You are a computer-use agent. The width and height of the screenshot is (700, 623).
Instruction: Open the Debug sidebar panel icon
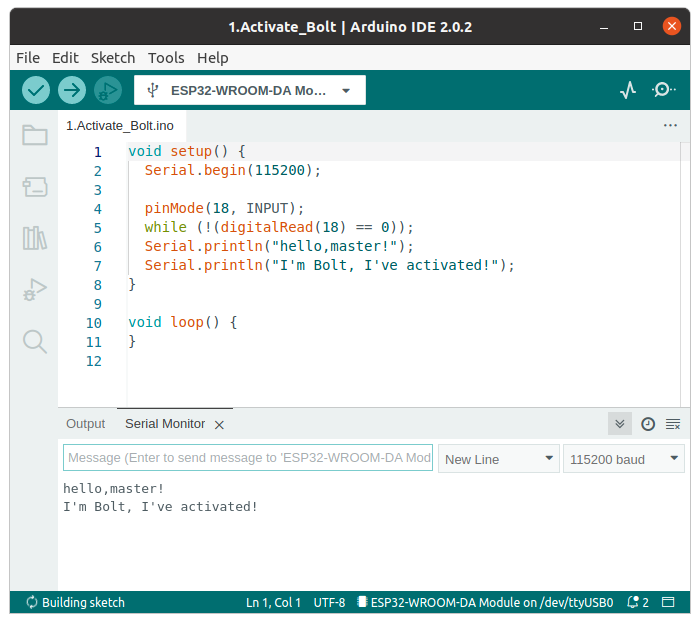(35, 290)
